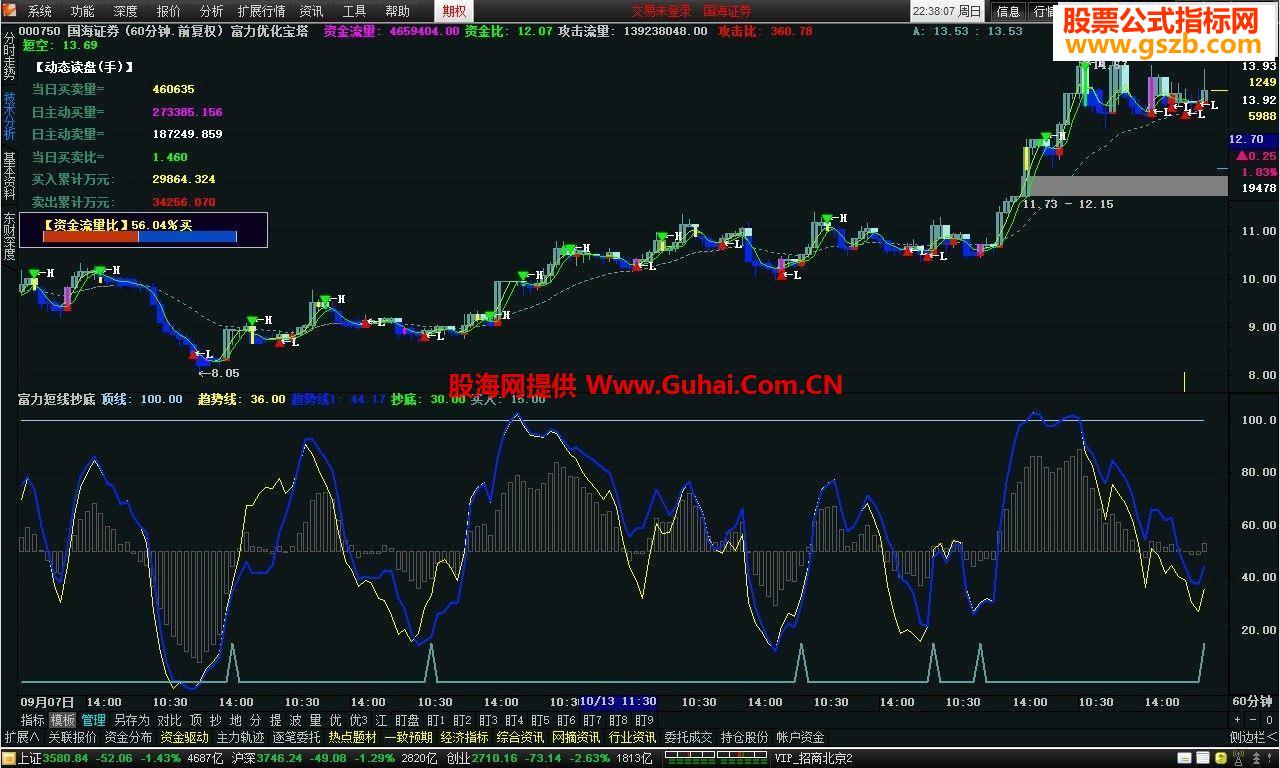
Task: Click the application logo icon in title bar
Action: click(11, 11)
